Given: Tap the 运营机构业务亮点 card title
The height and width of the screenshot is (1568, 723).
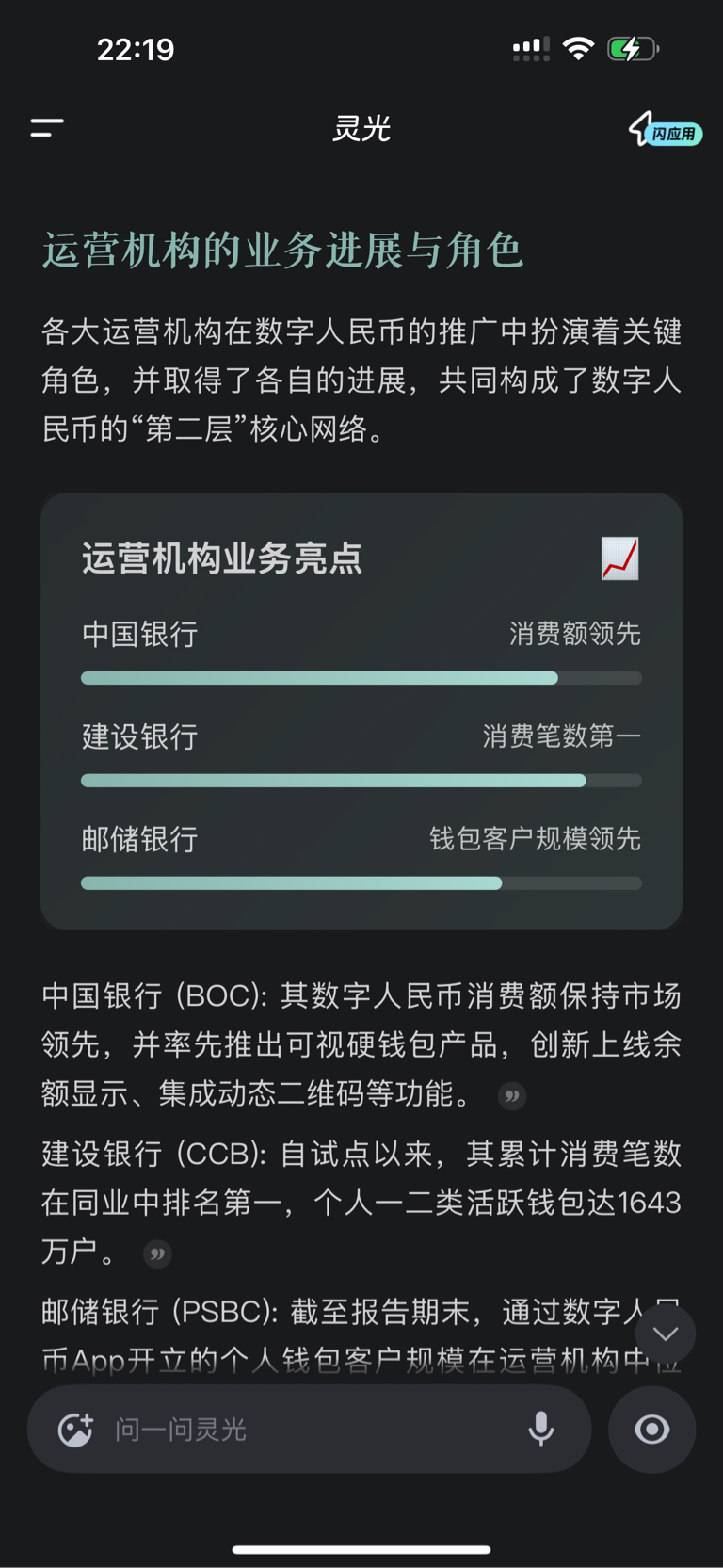Looking at the screenshot, I should [x=222, y=558].
